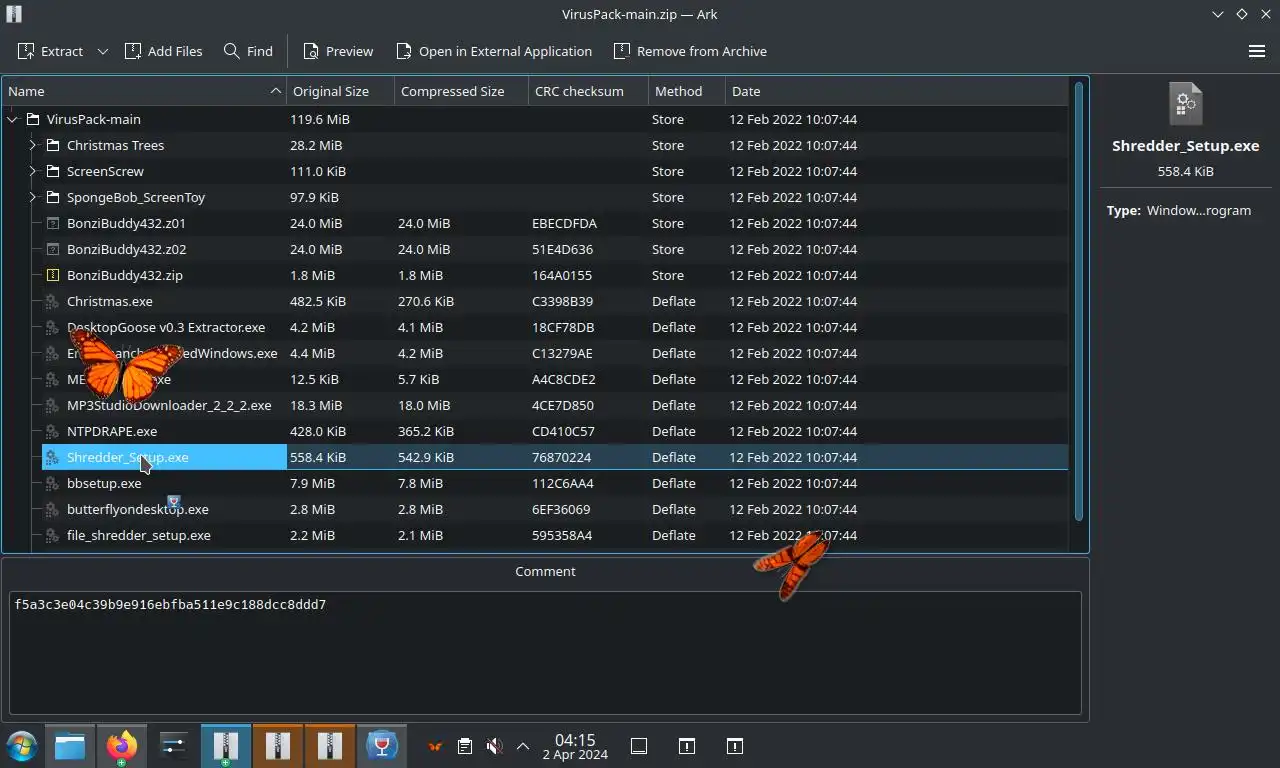Screen dimensions: 1280x768
Task: Open the Wine taskbar application
Action: [382, 746]
